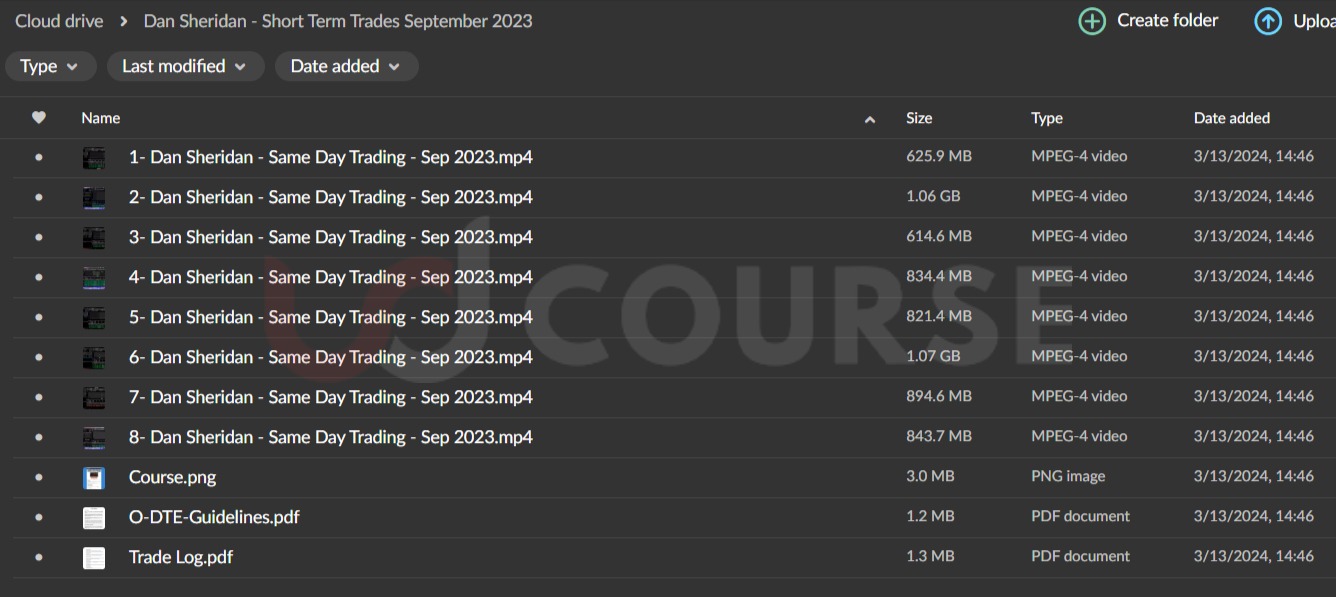Click Dan Sheridan - Short Term Trades breadcrumb
This screenshot has height=597, width=1336.
coord(338,21)
